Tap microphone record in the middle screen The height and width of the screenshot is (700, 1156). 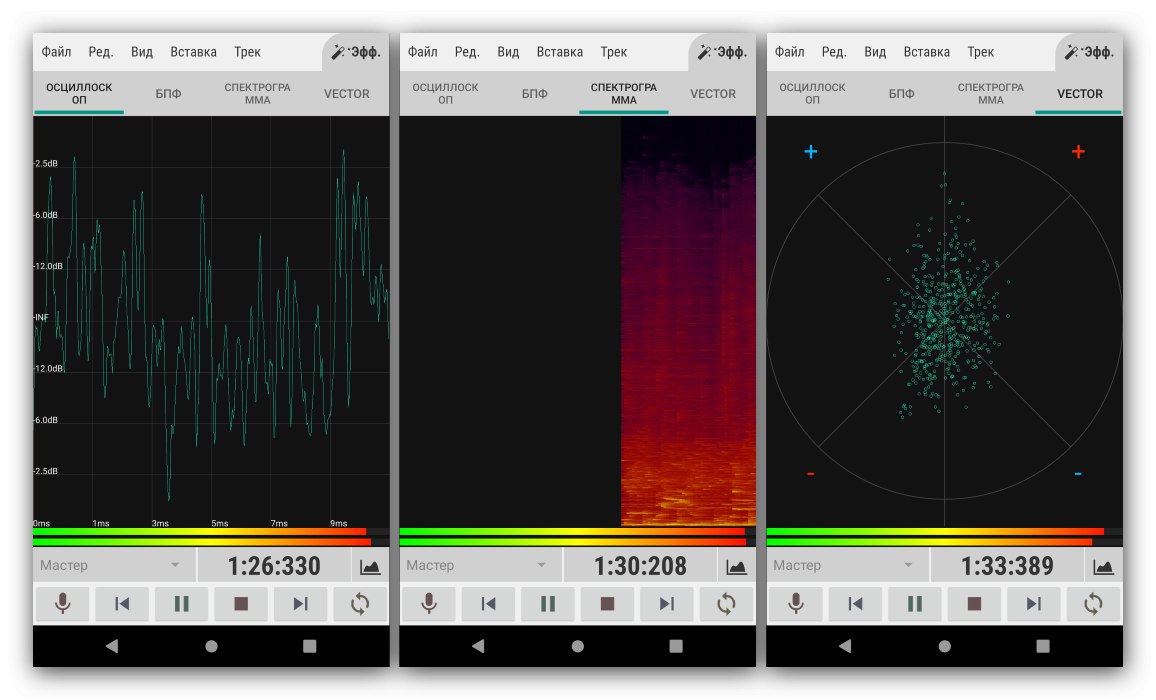pyautogui.click(x=429, y=604)
